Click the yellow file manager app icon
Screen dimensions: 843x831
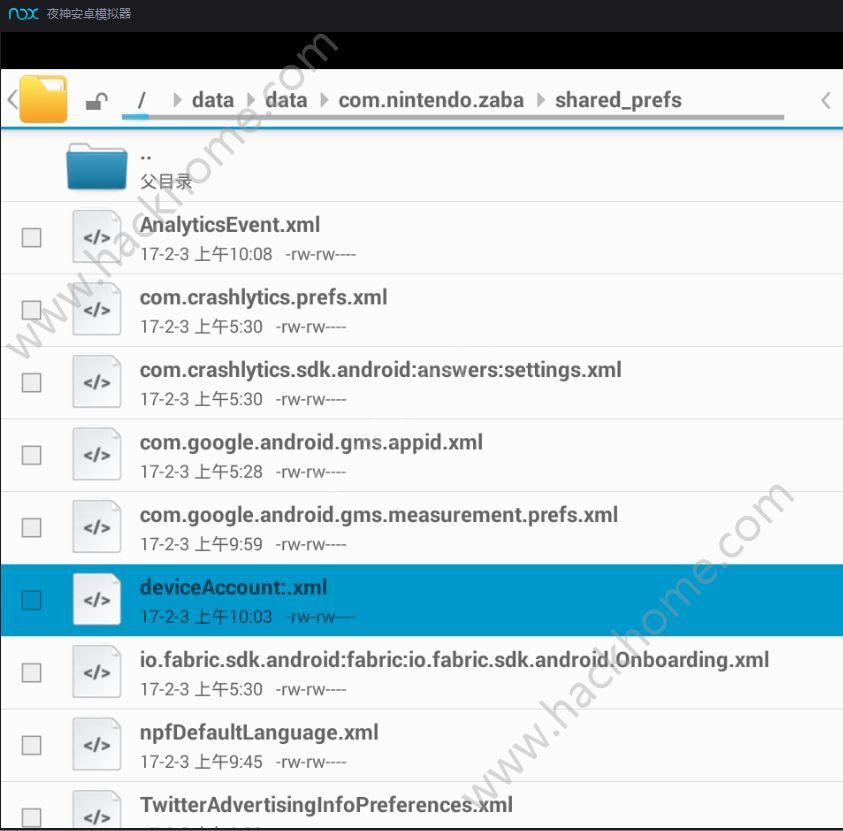(x=43, y=99)
